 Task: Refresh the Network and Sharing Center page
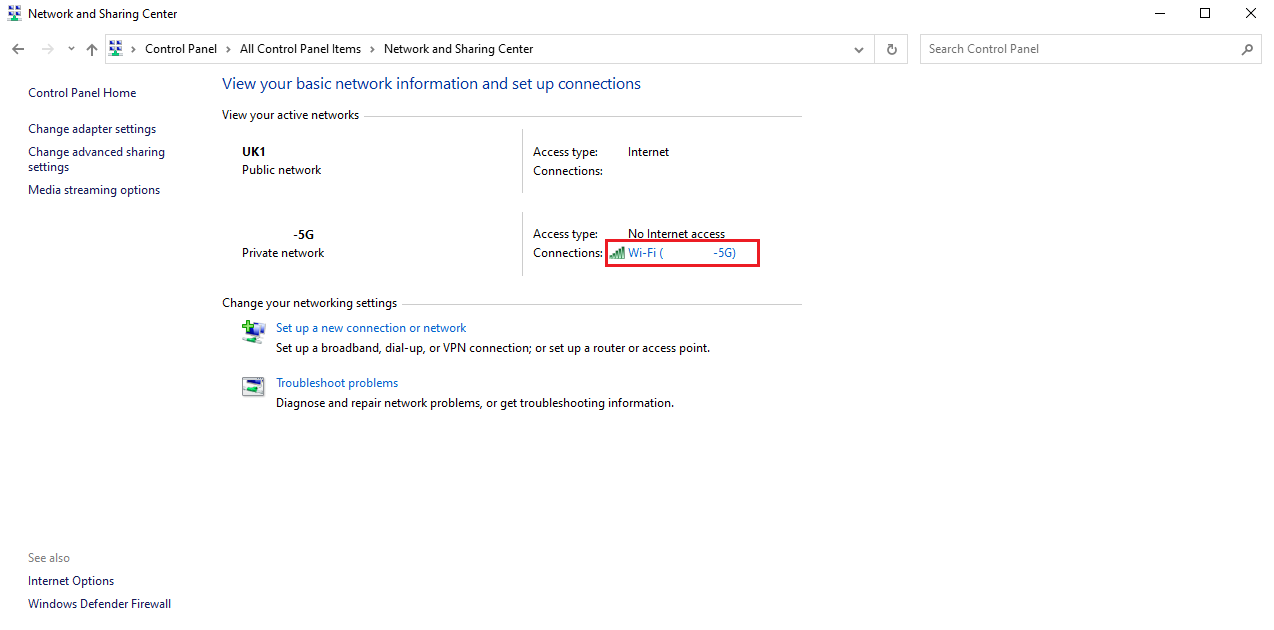click(891, 49)
